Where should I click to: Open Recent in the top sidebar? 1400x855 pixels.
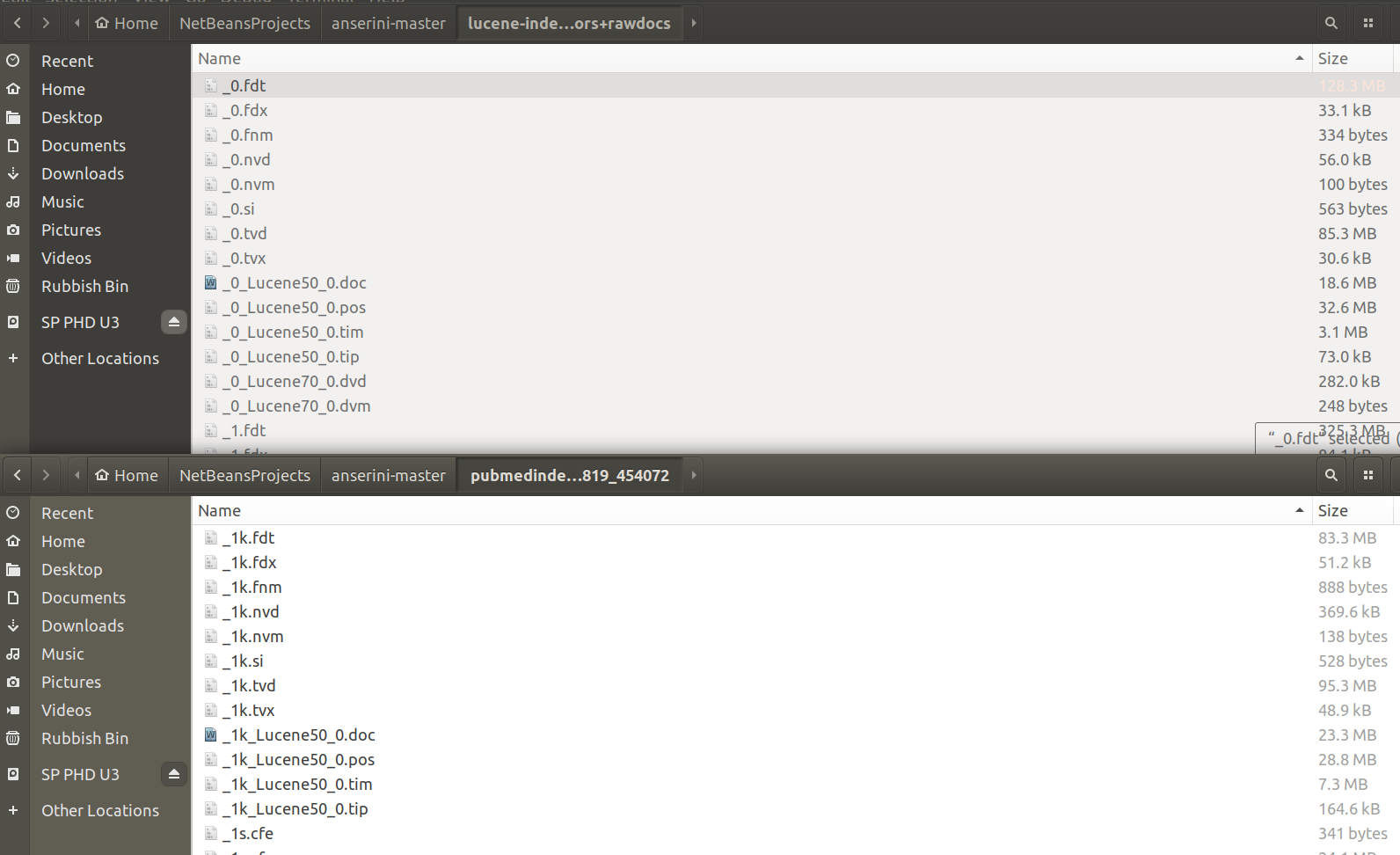point(95,61)
